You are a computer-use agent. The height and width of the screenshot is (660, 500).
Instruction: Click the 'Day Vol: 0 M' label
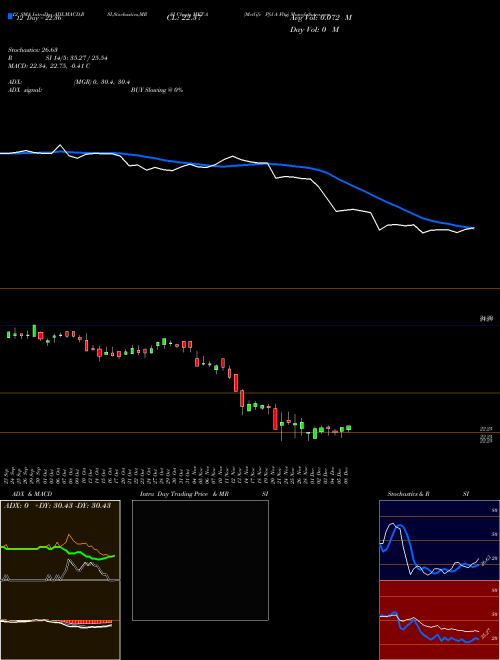click(314, 30)
